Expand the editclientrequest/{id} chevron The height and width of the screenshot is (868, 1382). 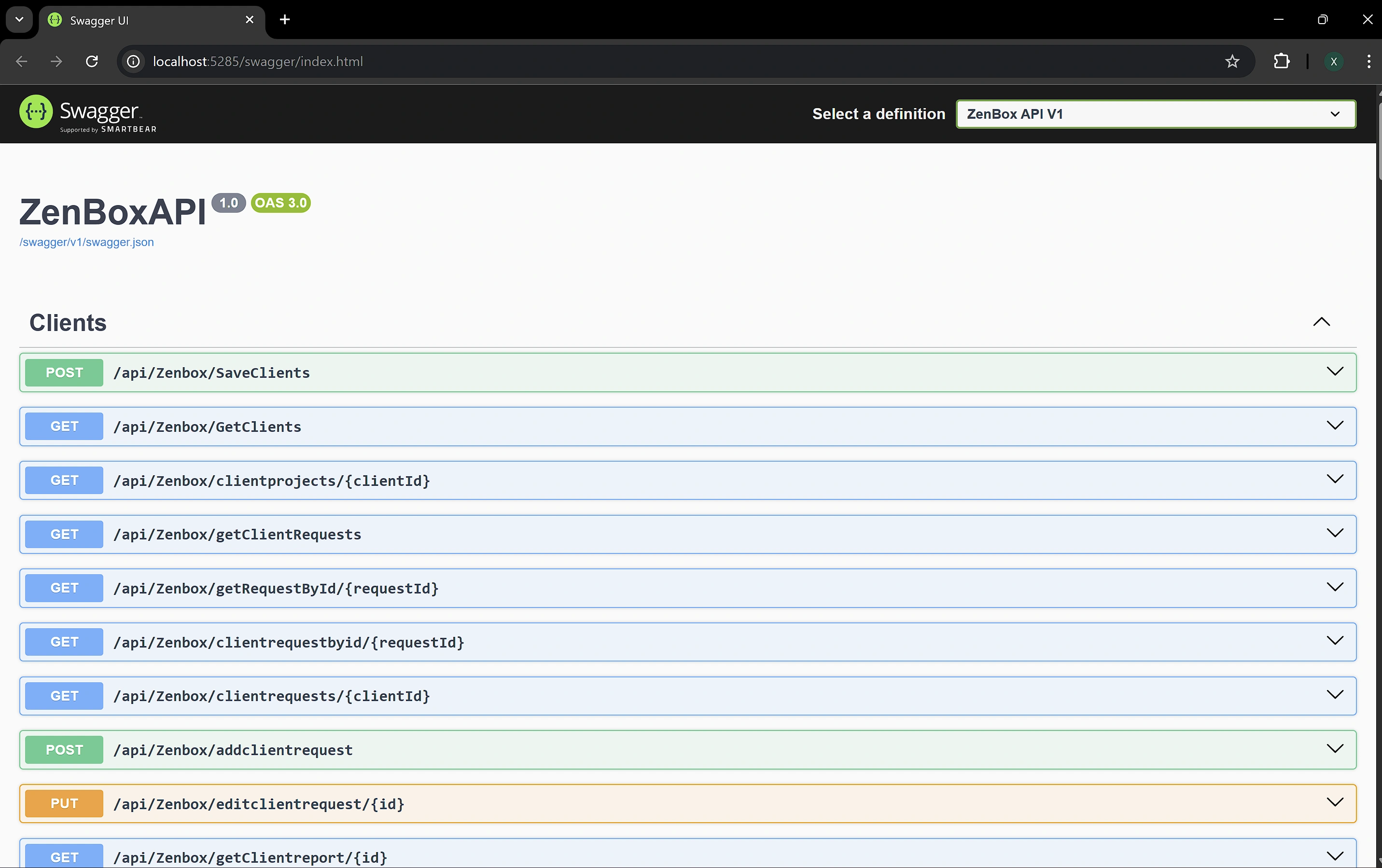click(x=1335, y=802)
